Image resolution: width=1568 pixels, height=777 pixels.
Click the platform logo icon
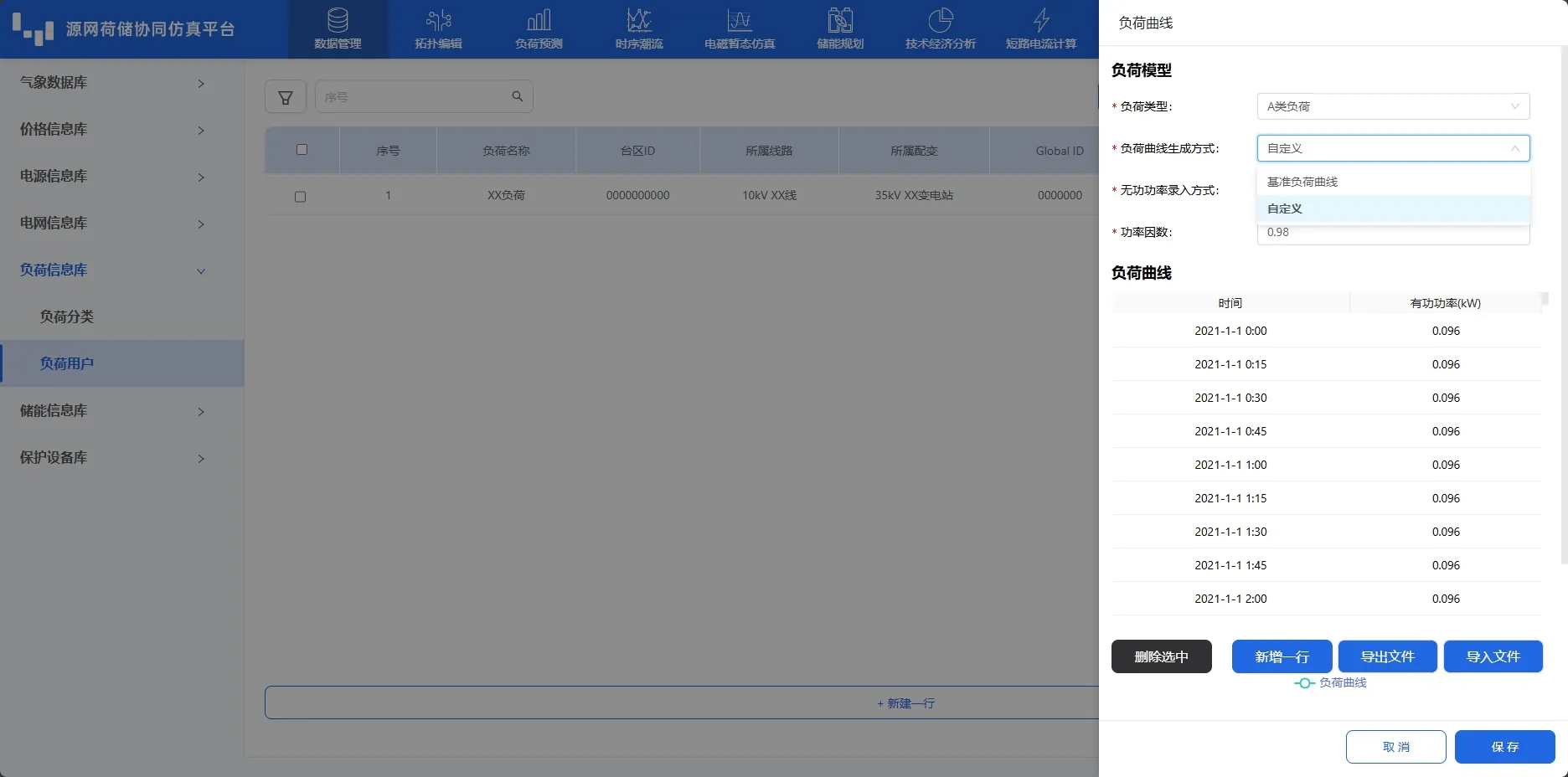tap(33, 28)
